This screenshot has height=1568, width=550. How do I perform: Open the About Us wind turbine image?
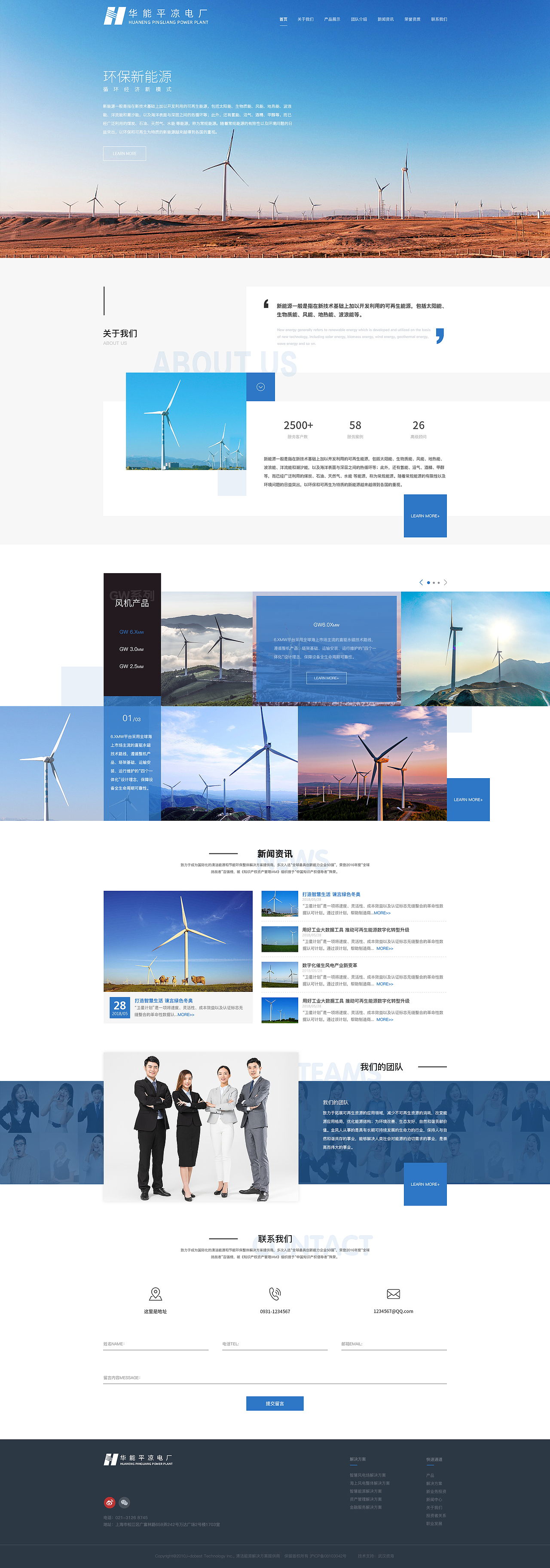186,421
